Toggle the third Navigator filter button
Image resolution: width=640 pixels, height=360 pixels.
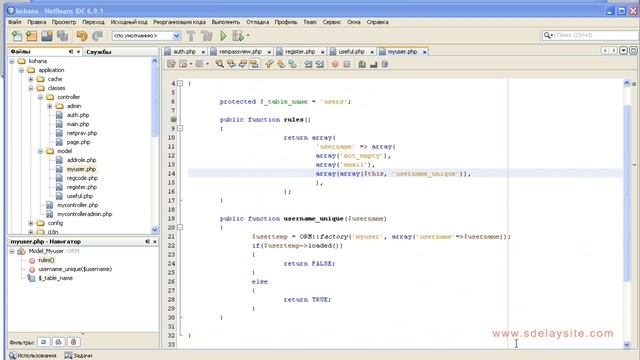tap(73, 342)
